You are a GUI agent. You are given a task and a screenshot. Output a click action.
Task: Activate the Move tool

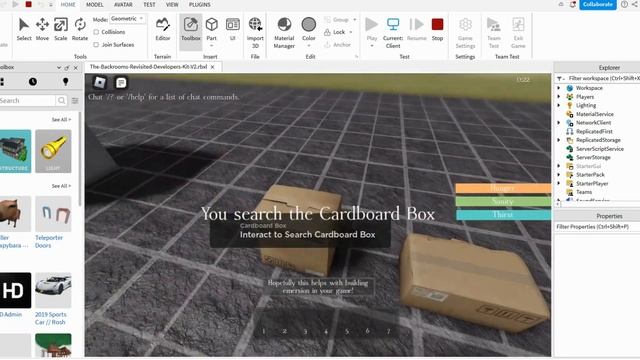tap(42, 29)
